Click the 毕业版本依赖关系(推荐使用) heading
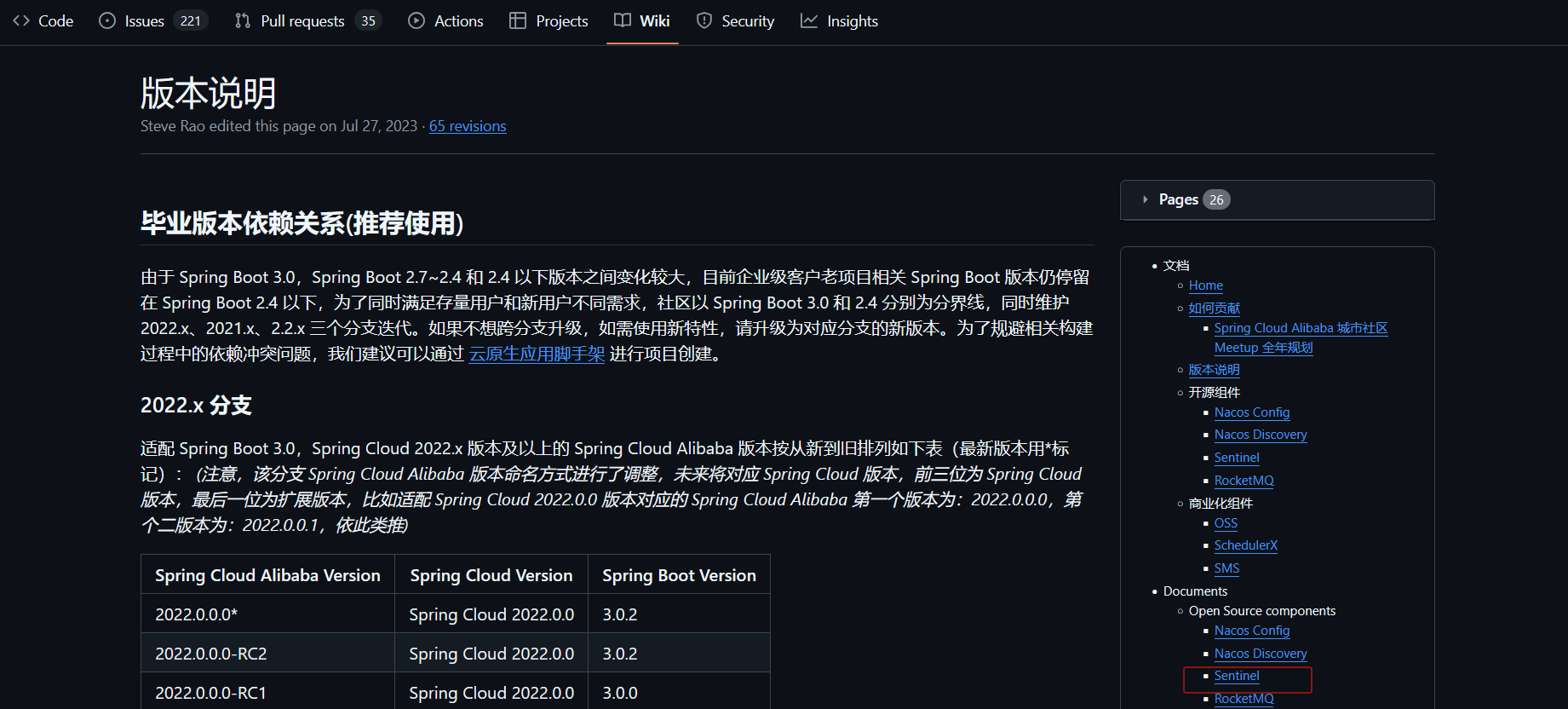 (302, 223)
